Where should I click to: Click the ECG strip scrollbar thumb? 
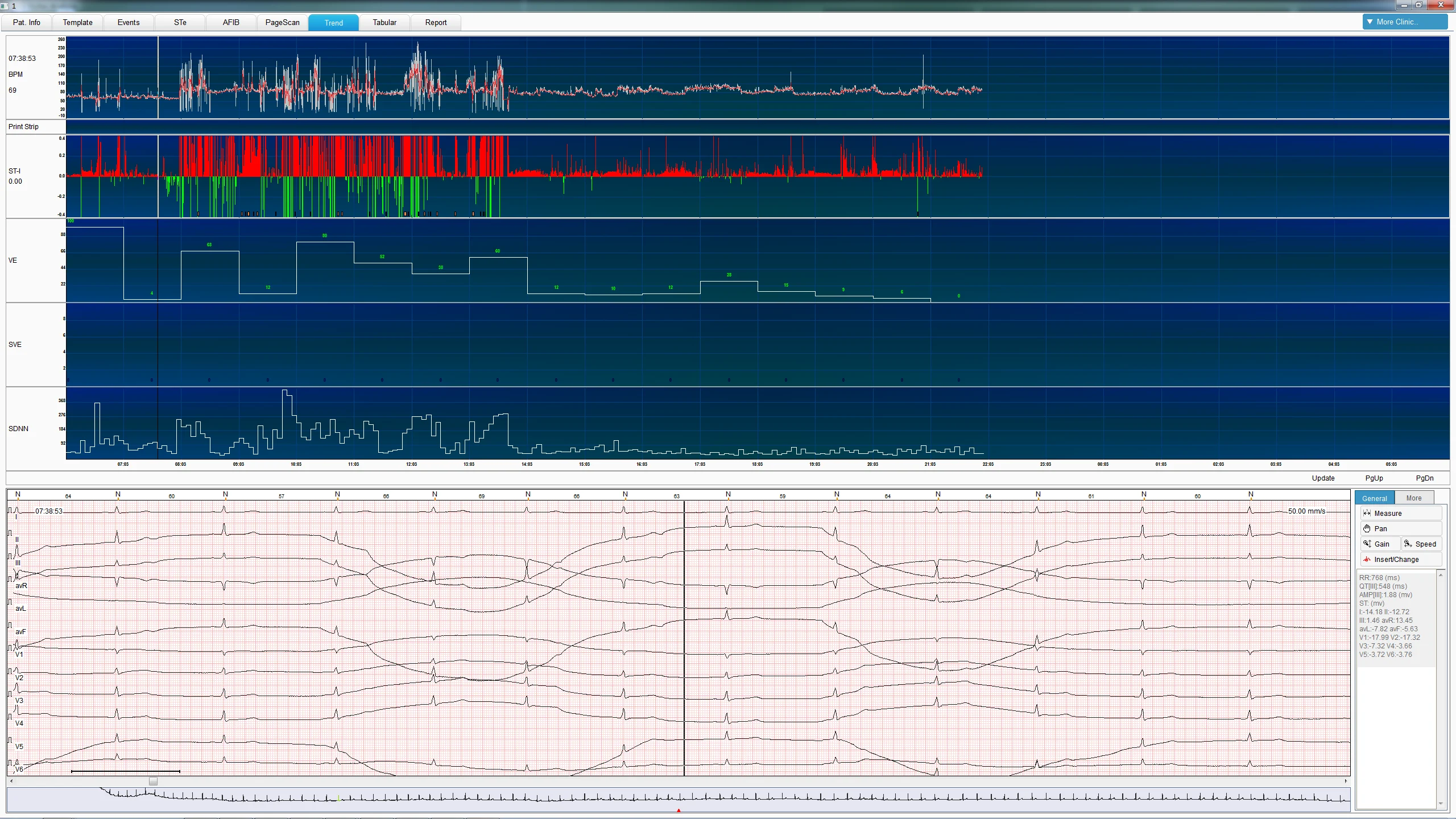[x=153, y=781]
